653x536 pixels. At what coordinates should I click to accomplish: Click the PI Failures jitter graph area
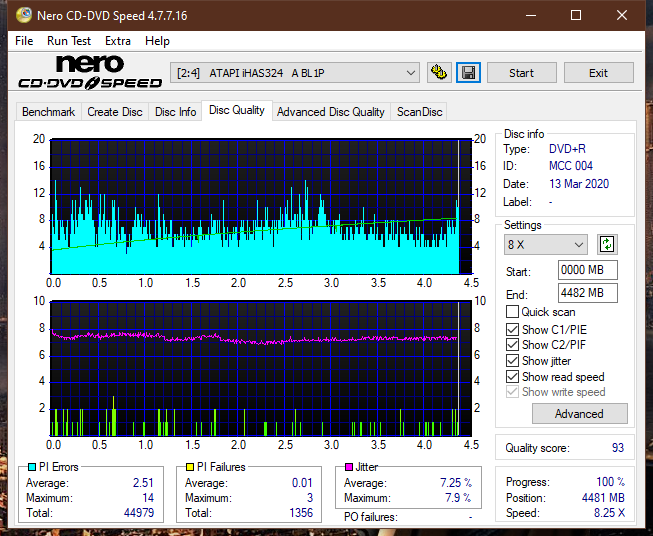tap(261, 369)
